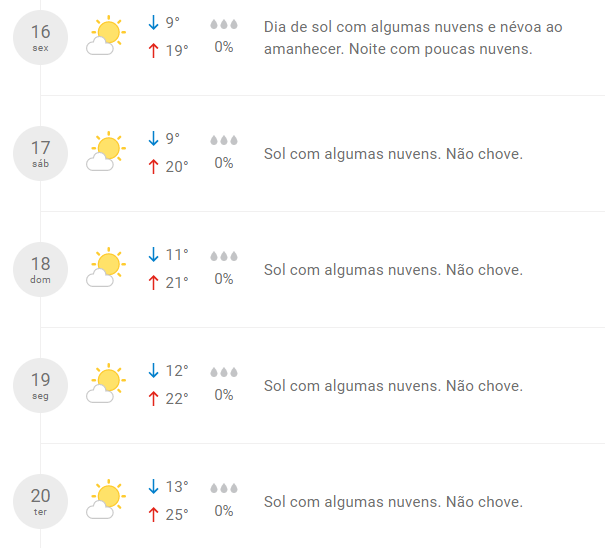Viewport: 605px width, 548px height.
Task: Click the 25° maximum temperature on Tuesday
Action: click(177, 514)
